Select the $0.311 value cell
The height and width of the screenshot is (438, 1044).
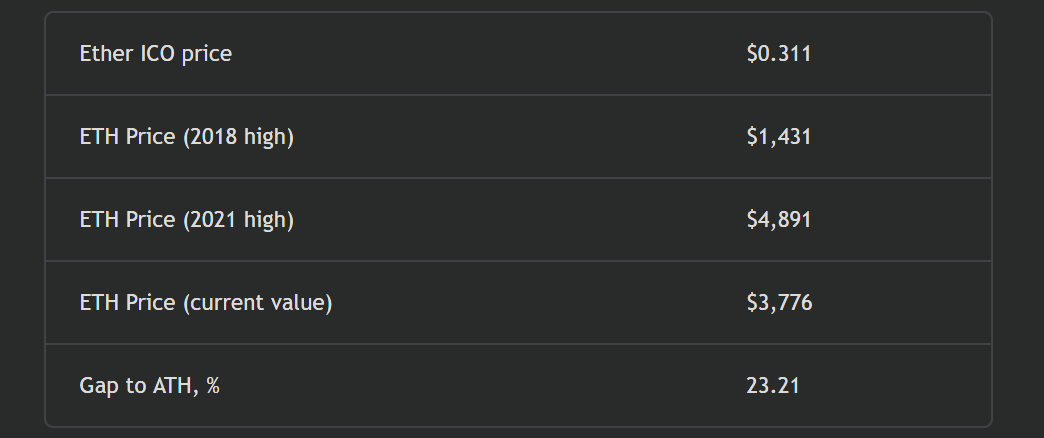pos(778,54)
